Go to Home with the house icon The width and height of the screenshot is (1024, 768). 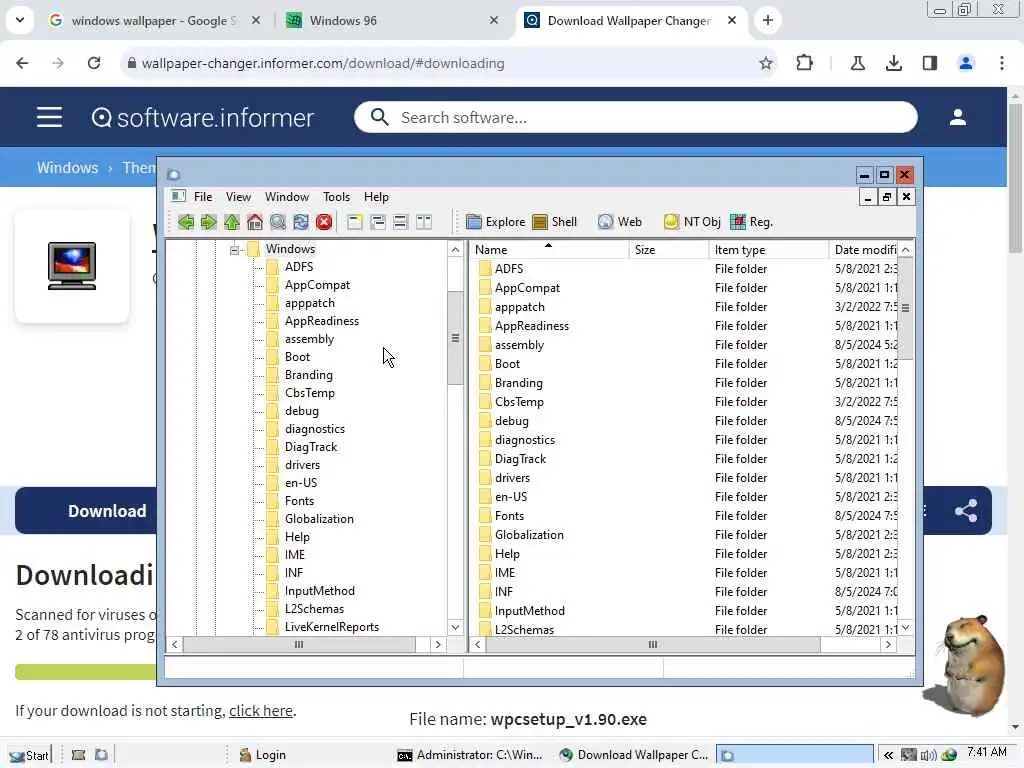(x=255, y=222)
